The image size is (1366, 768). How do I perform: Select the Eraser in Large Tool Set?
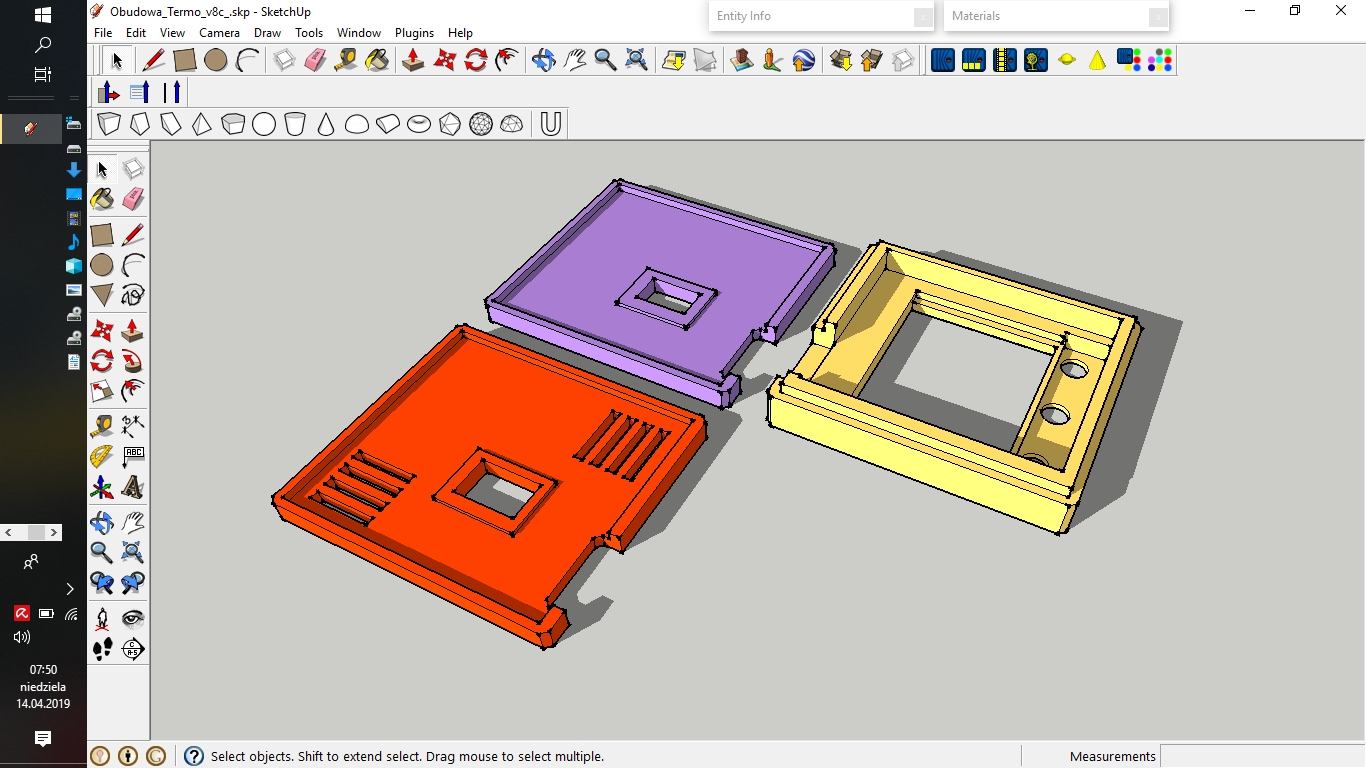(133, 199)
